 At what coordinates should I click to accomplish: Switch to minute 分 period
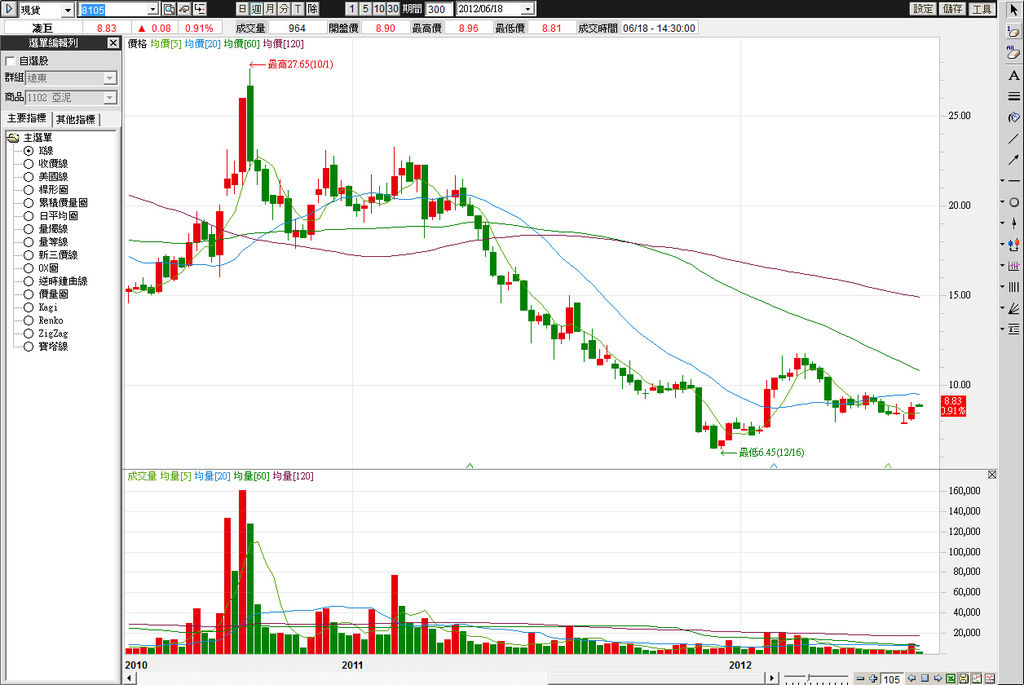pyautogui.click(x=284, y=9)
